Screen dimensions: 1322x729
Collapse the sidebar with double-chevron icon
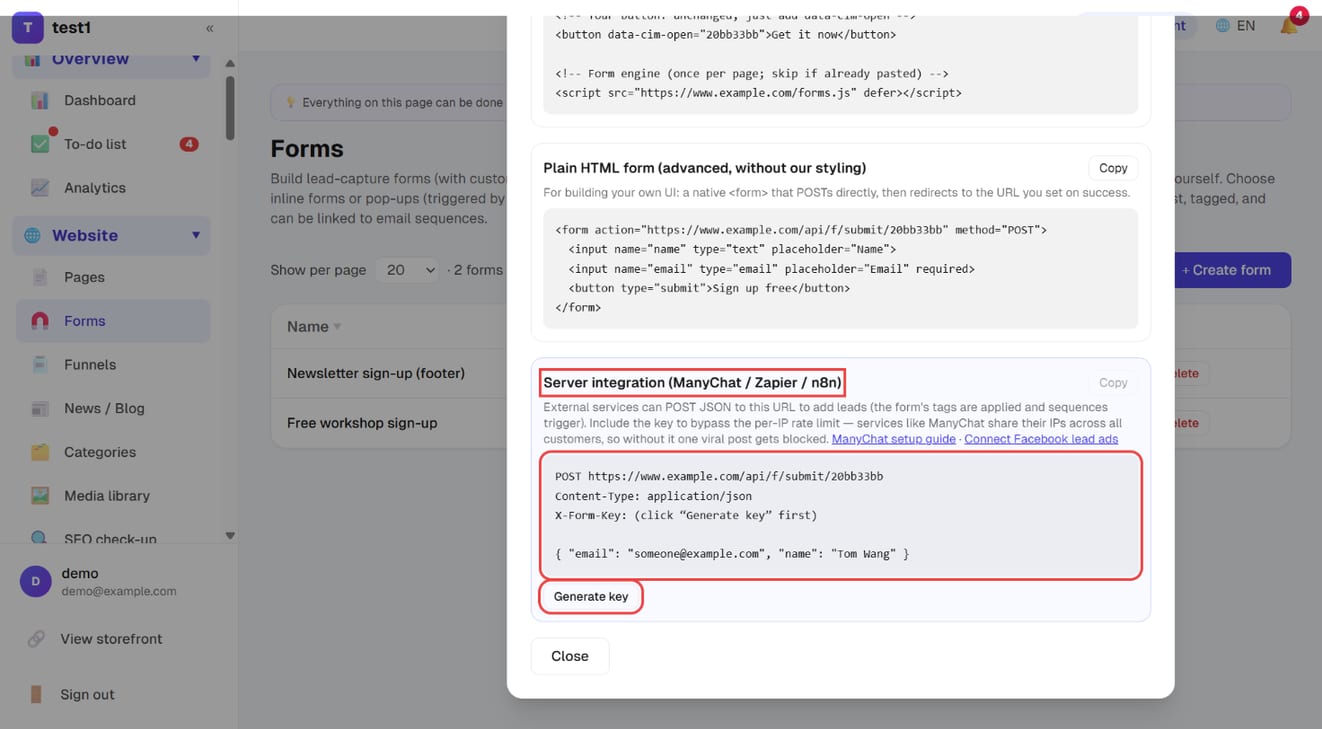(209, 28)
